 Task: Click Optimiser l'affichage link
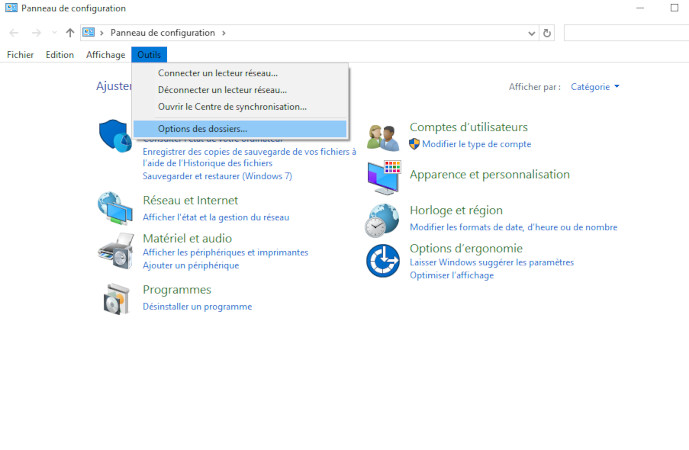[x=452, y=276]
